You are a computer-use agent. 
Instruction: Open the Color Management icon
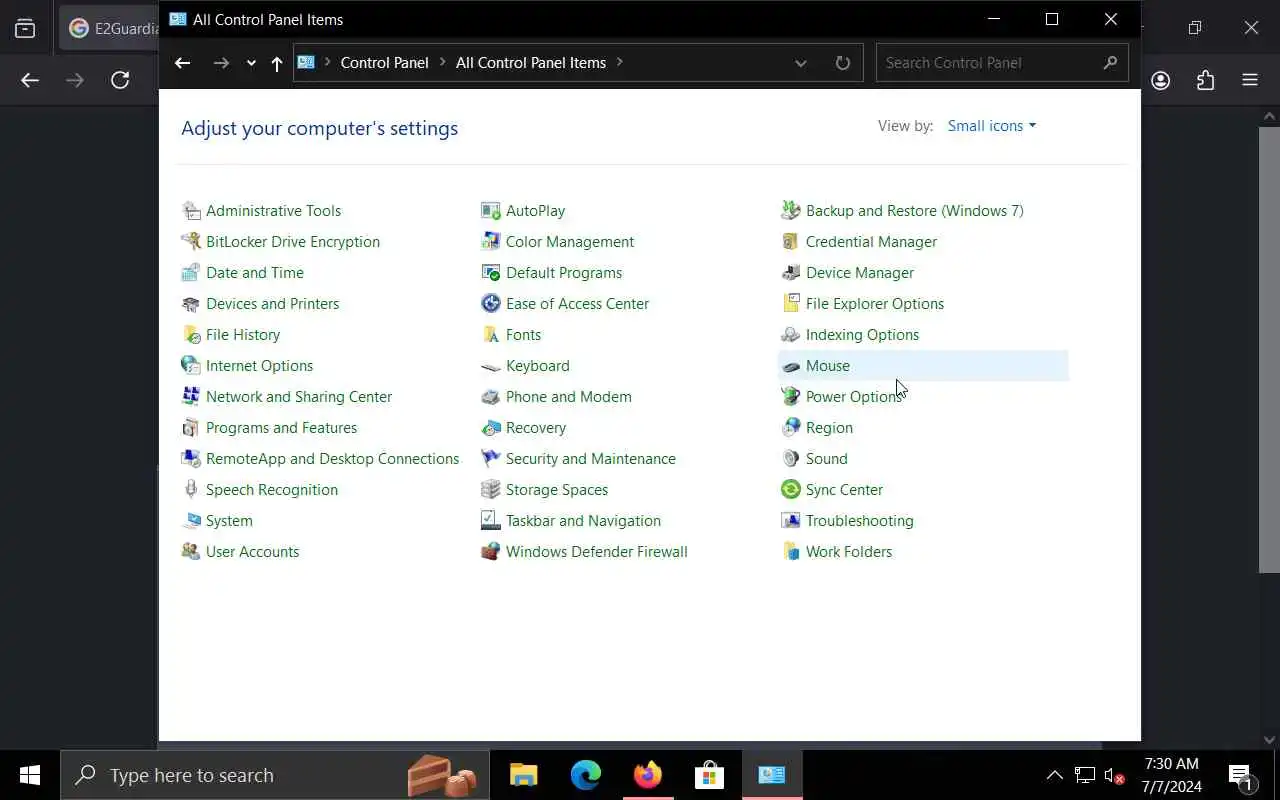tap(491, 242)
